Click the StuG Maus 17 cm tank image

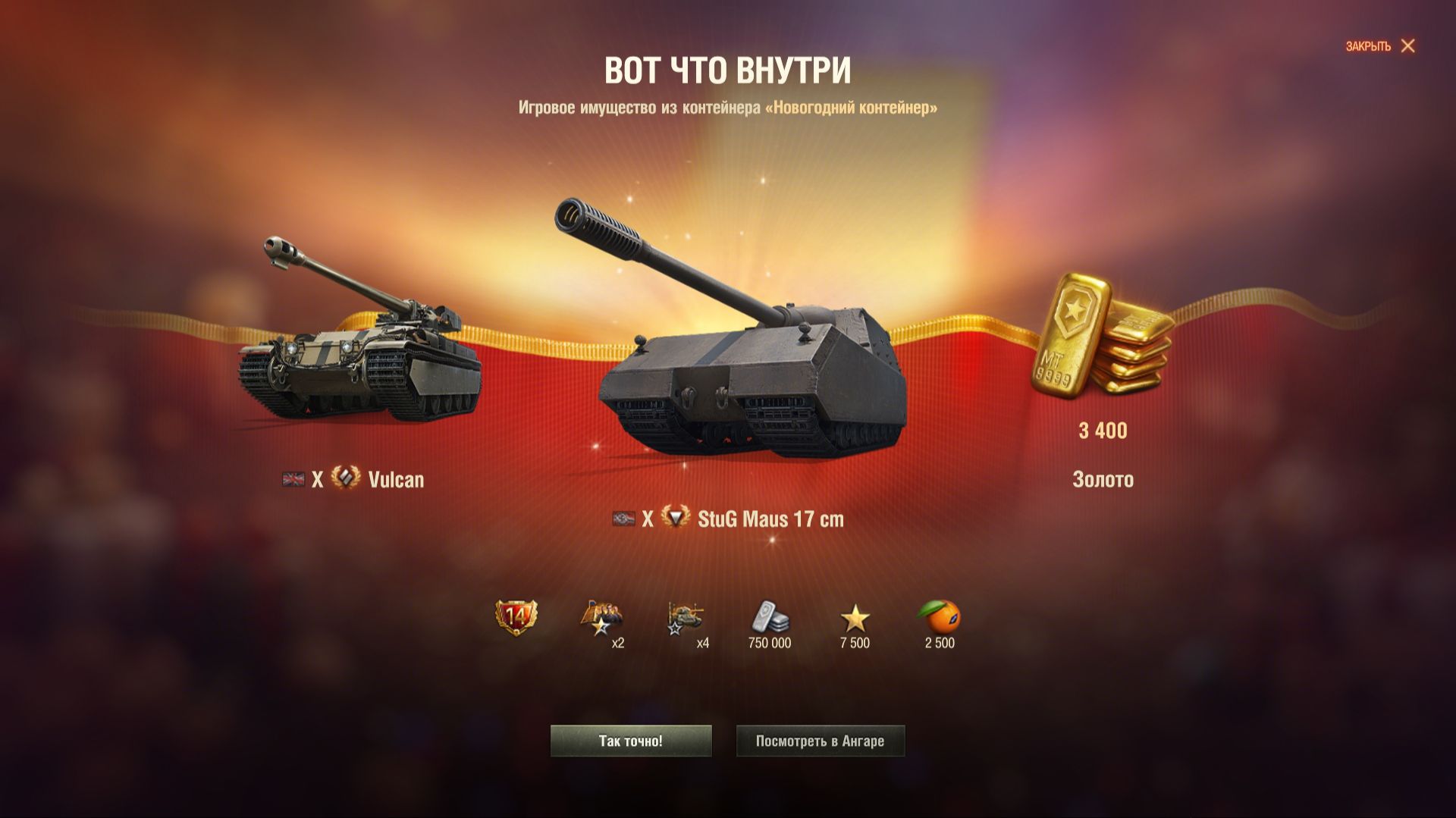click(x=752, y=326)
